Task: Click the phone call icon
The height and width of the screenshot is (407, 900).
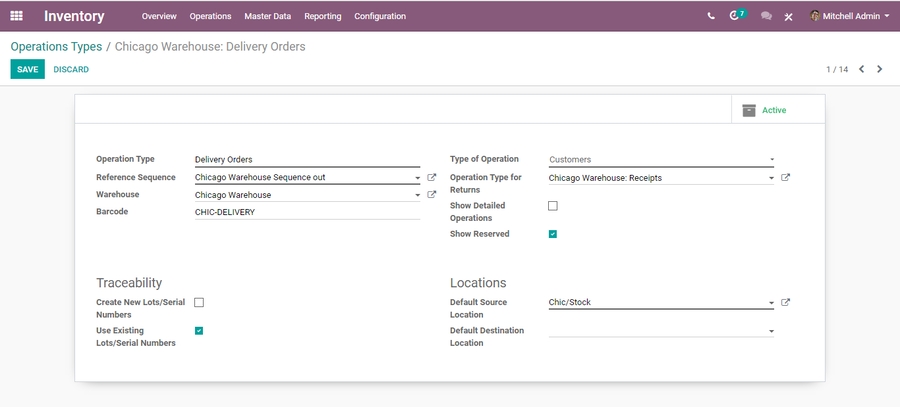Action: click(711, 16)
